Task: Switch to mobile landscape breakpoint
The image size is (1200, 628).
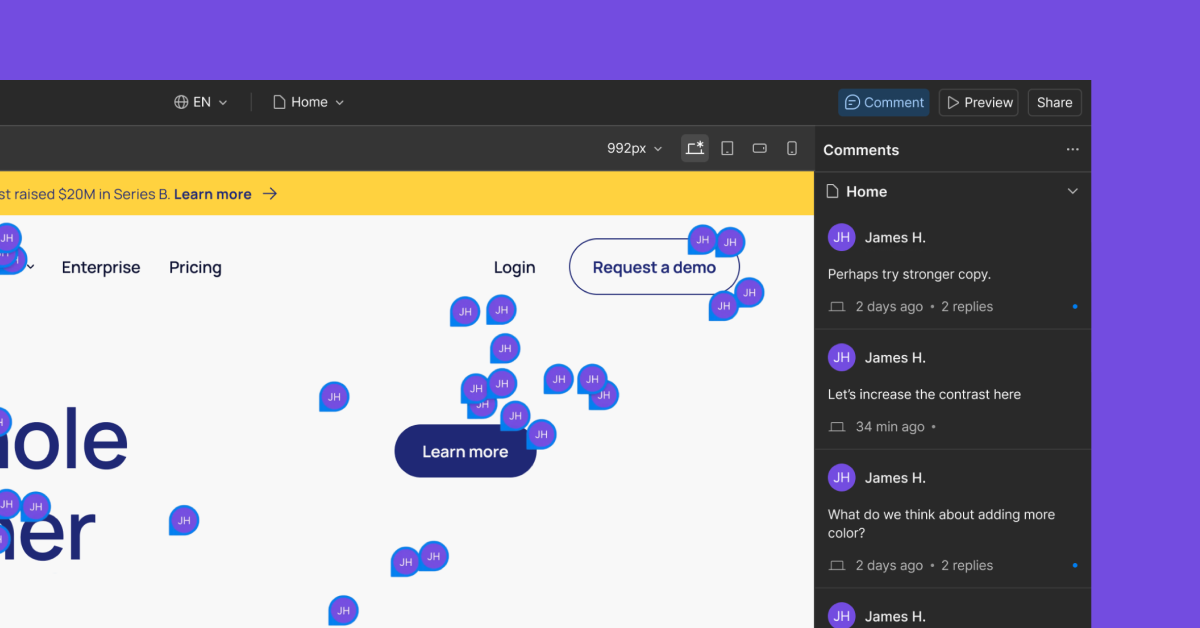Action: pos(759,148)
